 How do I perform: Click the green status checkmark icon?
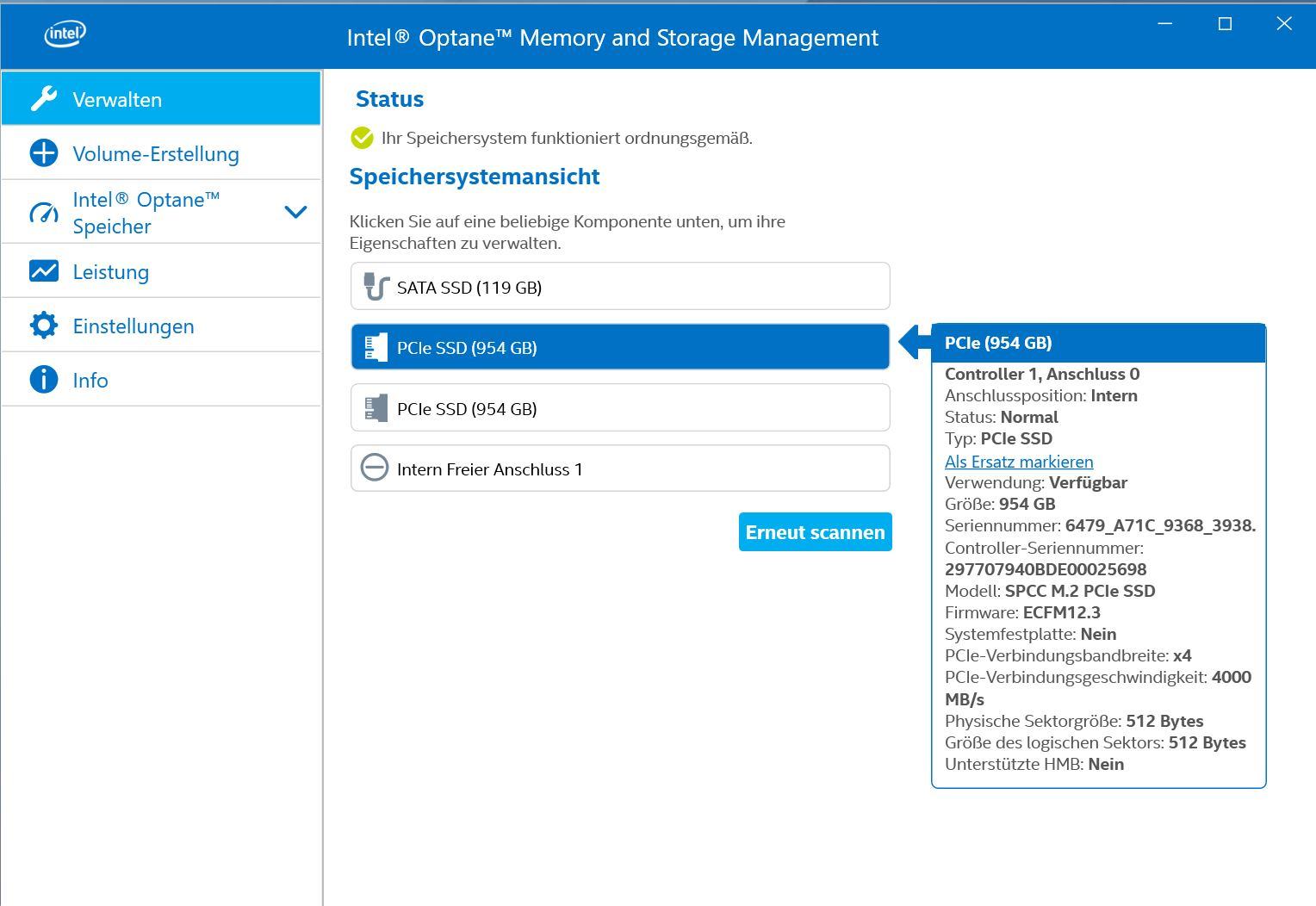pyautogui.click(x=363, y=138)
